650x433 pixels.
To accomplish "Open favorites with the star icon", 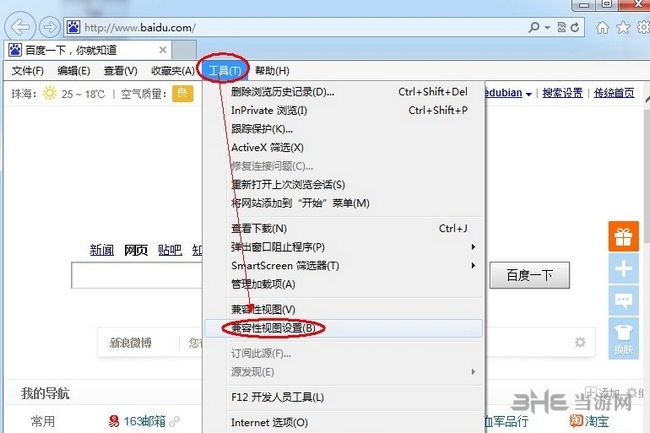I will 623,28.
